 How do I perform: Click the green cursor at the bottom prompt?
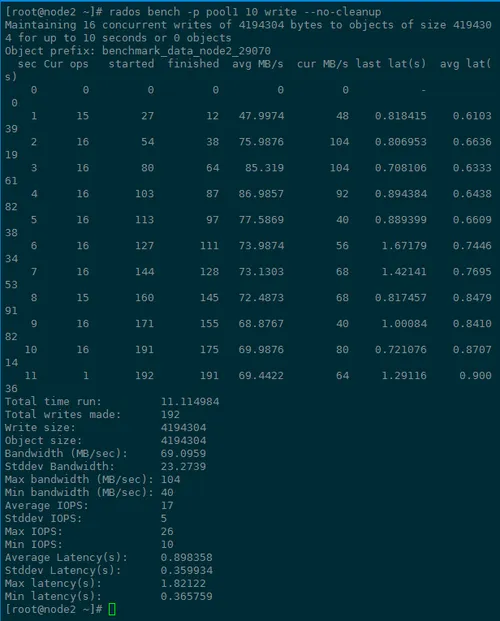point(112,610)
